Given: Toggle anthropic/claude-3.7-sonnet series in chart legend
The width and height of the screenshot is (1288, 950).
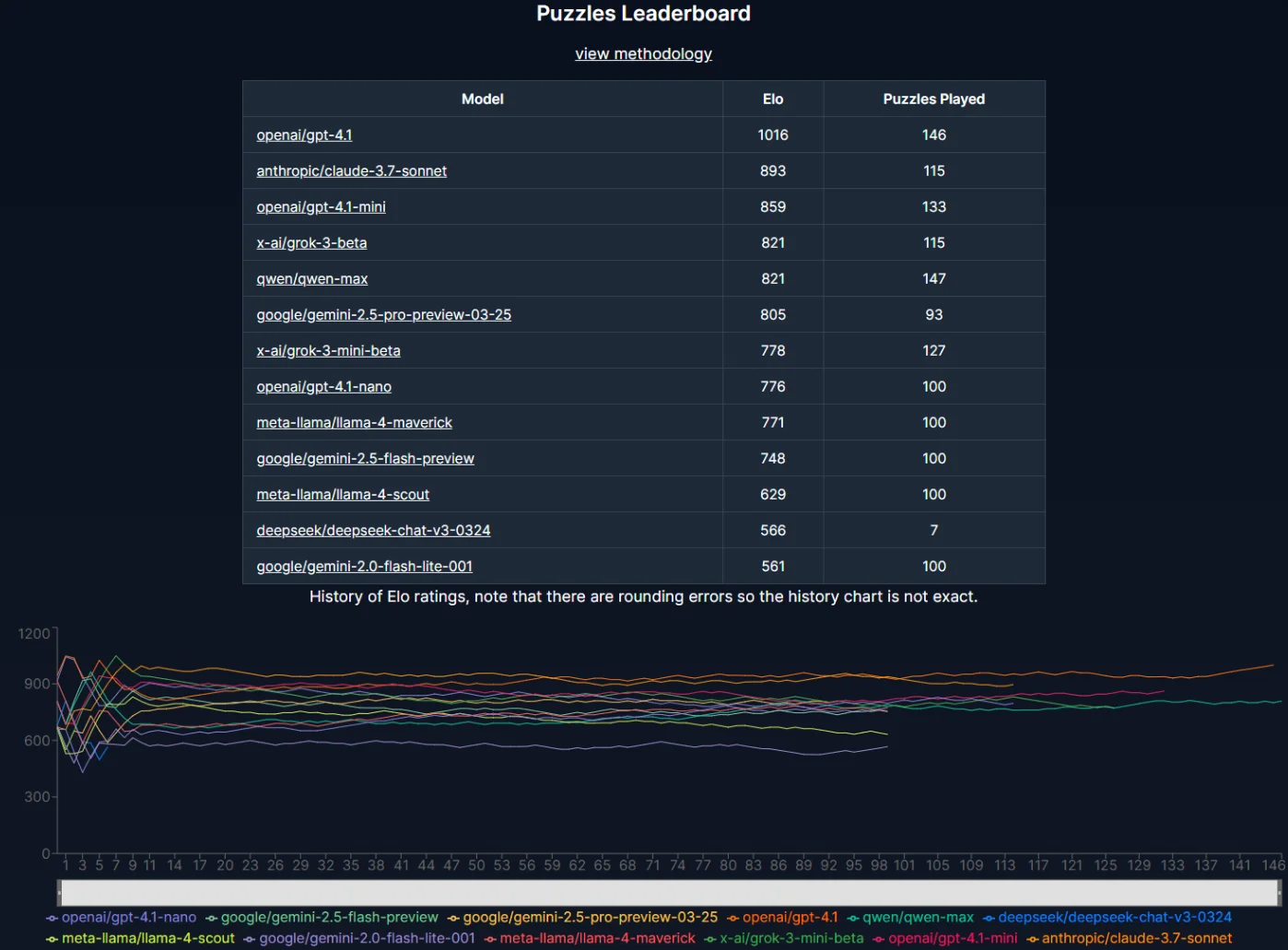Looking at the screenshot, I should (1130, 938).
